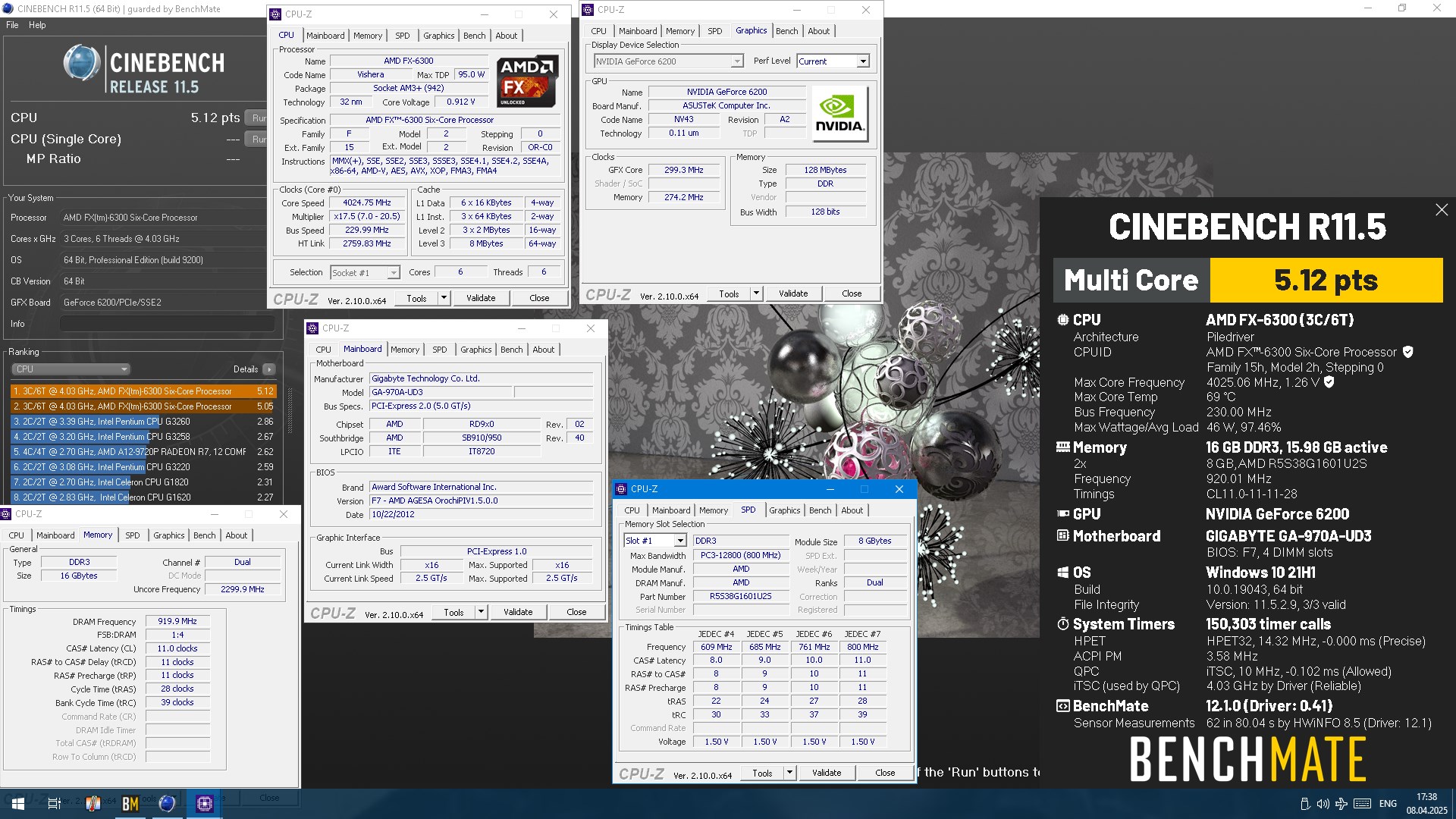The image size is (1456, 819).
Task: Click verified shield next to Max Core Frequency
Action: click(1329, 382)
